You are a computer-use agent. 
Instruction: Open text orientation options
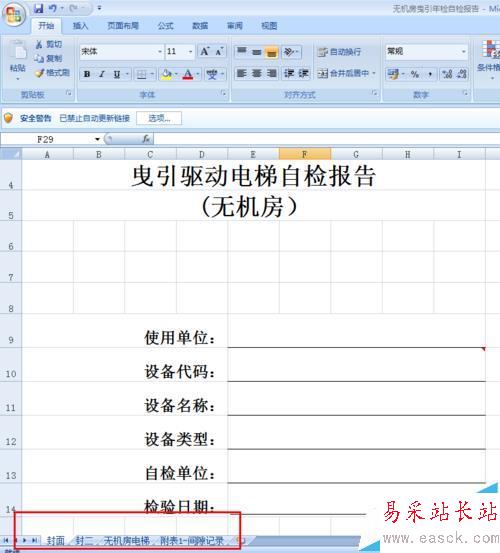pos(291,51)
